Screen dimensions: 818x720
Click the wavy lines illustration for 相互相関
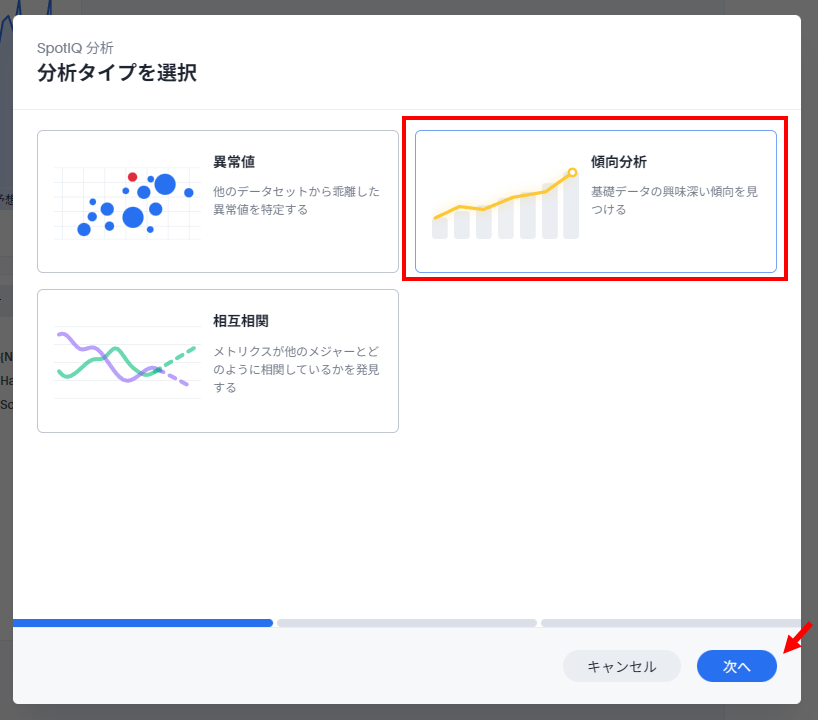coord(126,362)
